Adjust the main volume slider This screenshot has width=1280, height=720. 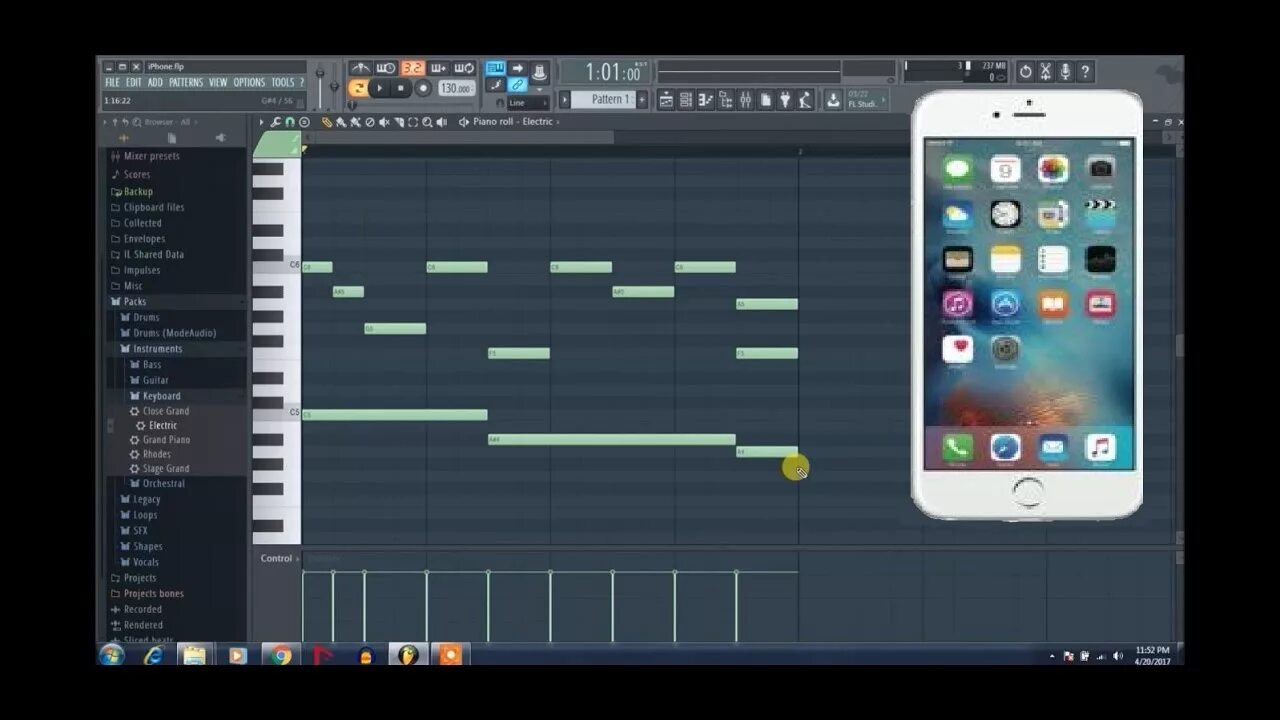320,84
